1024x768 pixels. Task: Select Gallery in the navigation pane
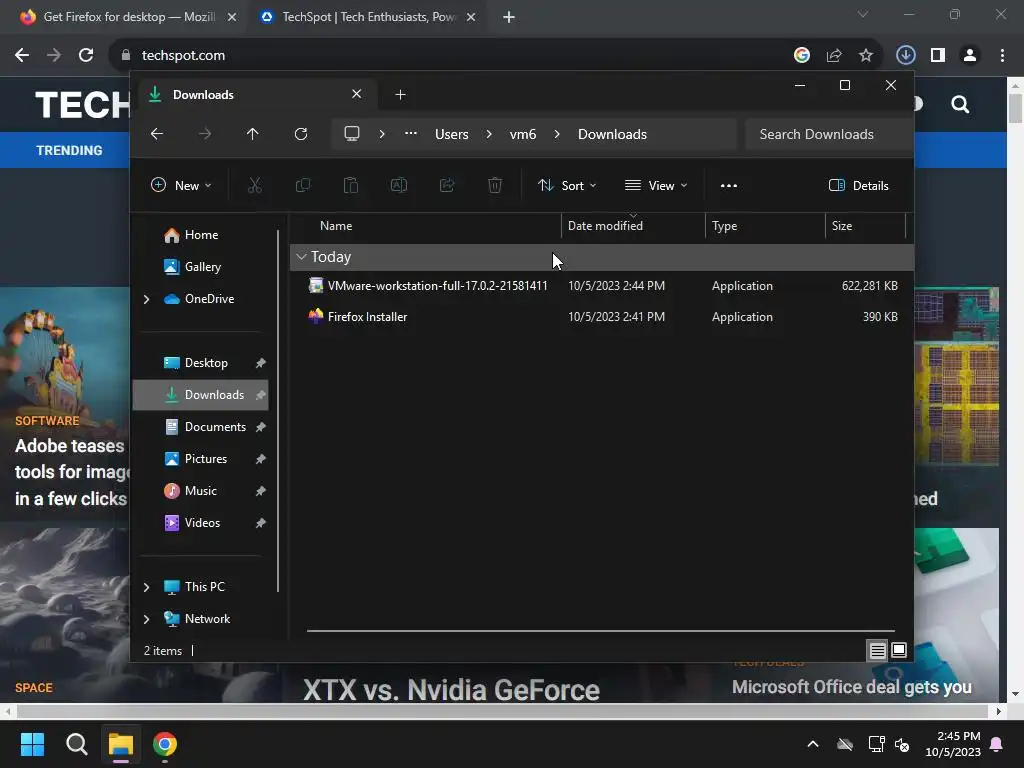point(202,266)
